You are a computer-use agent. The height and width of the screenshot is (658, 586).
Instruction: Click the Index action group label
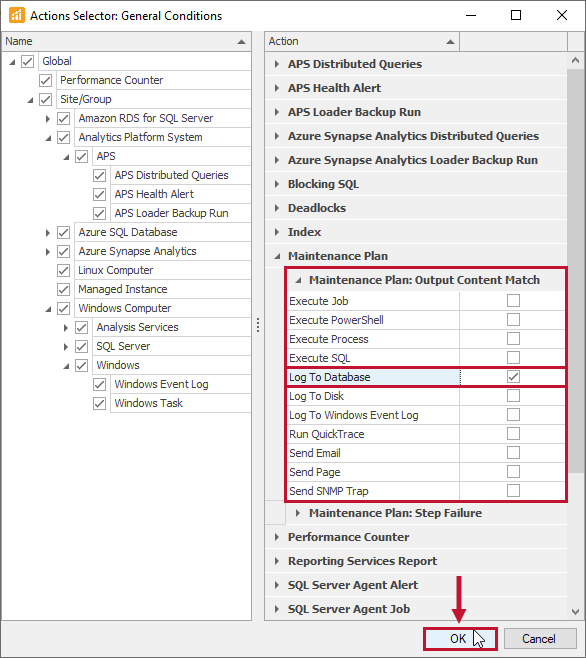[304, 232]
